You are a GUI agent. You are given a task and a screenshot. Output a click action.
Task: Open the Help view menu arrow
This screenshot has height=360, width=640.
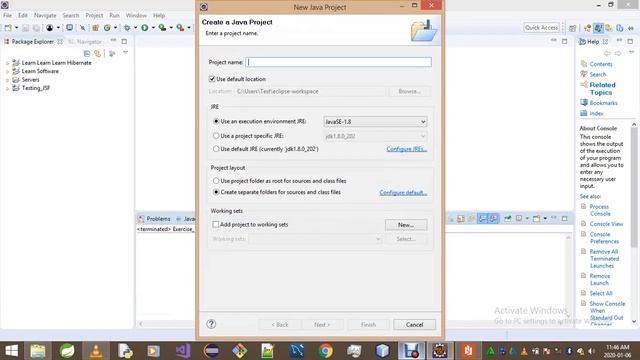631,53
